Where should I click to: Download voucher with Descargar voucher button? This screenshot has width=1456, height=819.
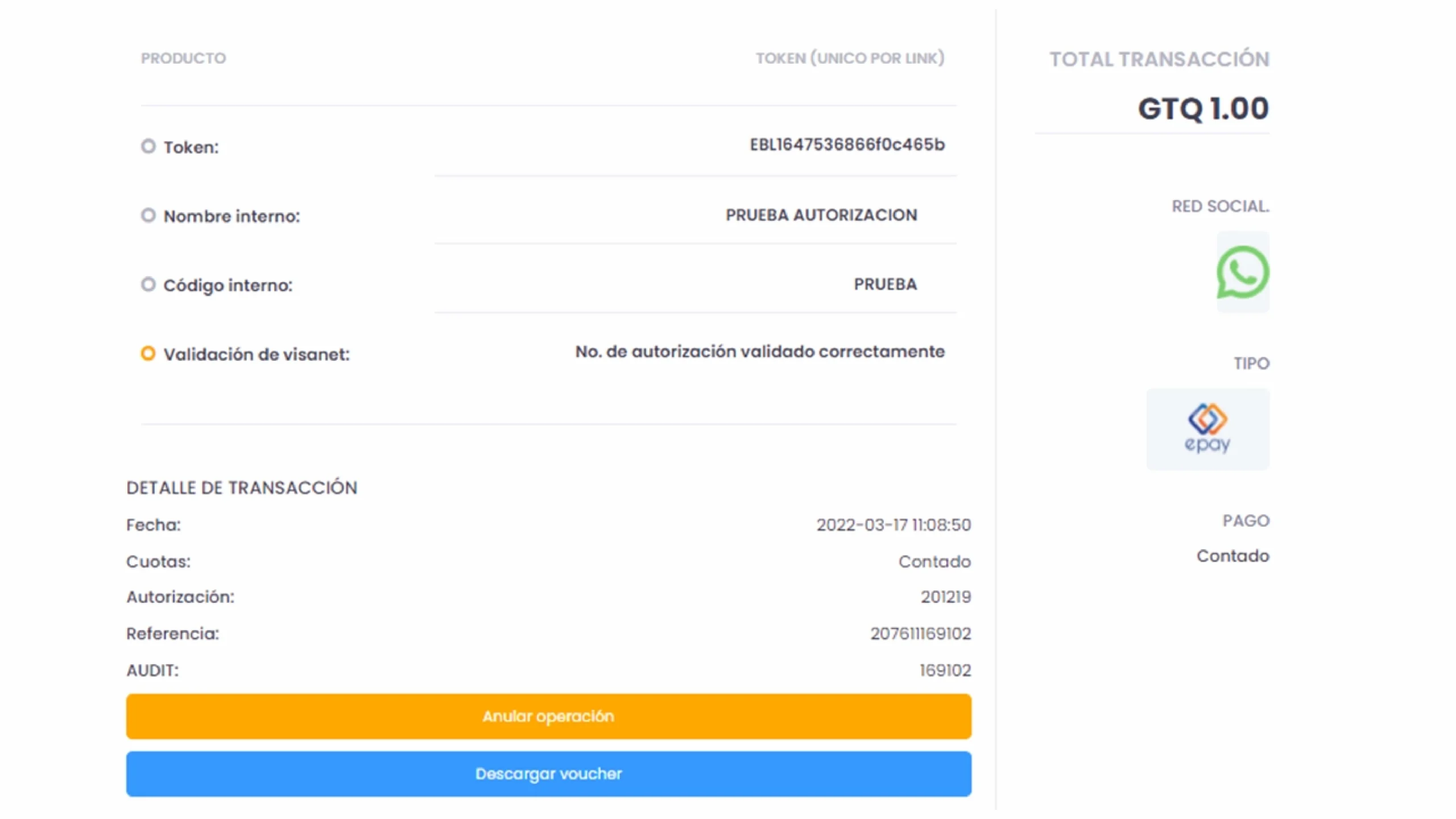point(549,773)
